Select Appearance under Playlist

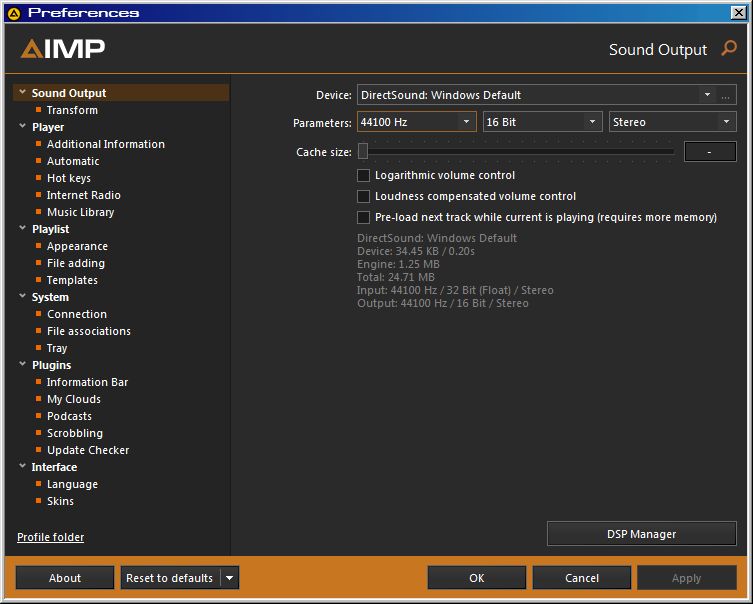[77, 246]
